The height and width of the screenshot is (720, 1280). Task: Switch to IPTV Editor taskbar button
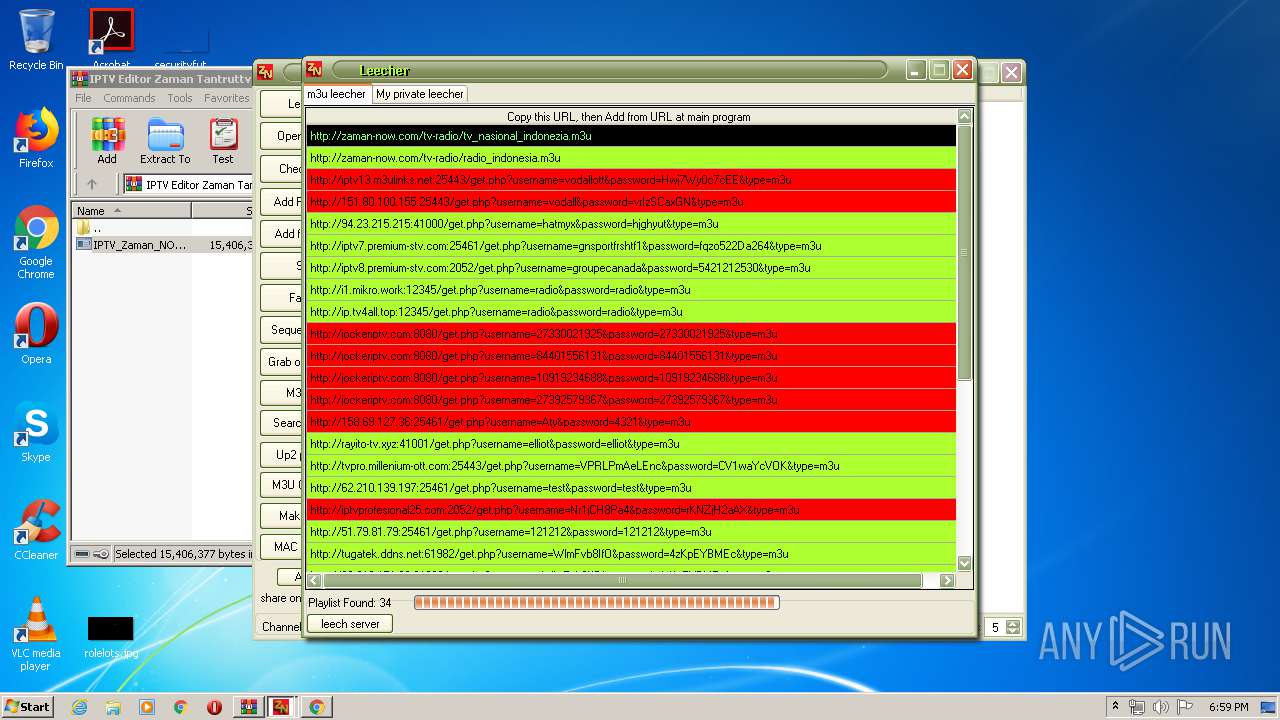[x=282, y=707]
